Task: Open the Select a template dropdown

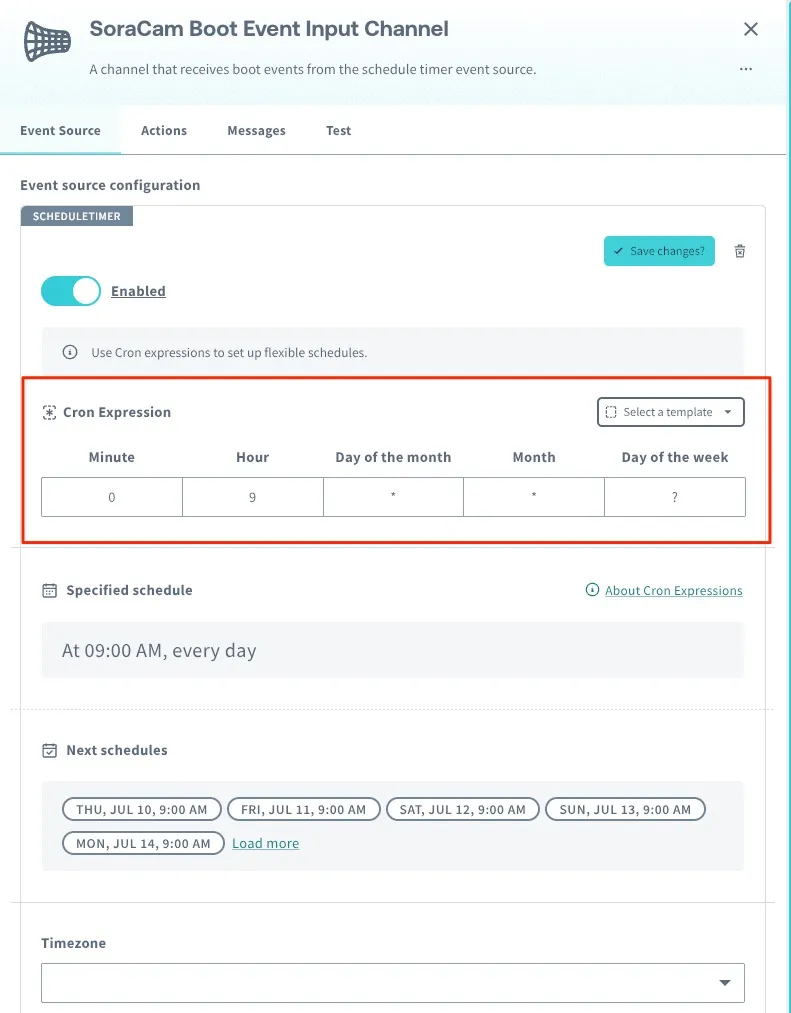Action: 671,412
